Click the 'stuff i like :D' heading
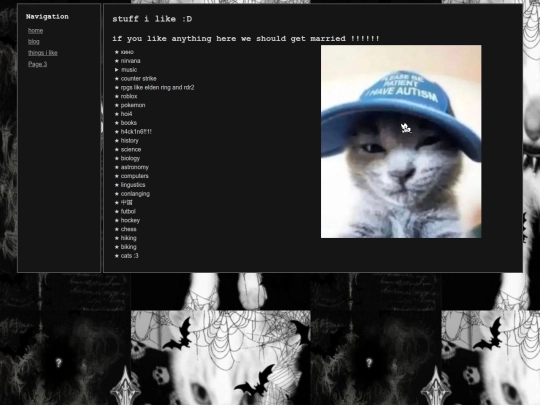This screenshot has height=405, width=540. 152,19
